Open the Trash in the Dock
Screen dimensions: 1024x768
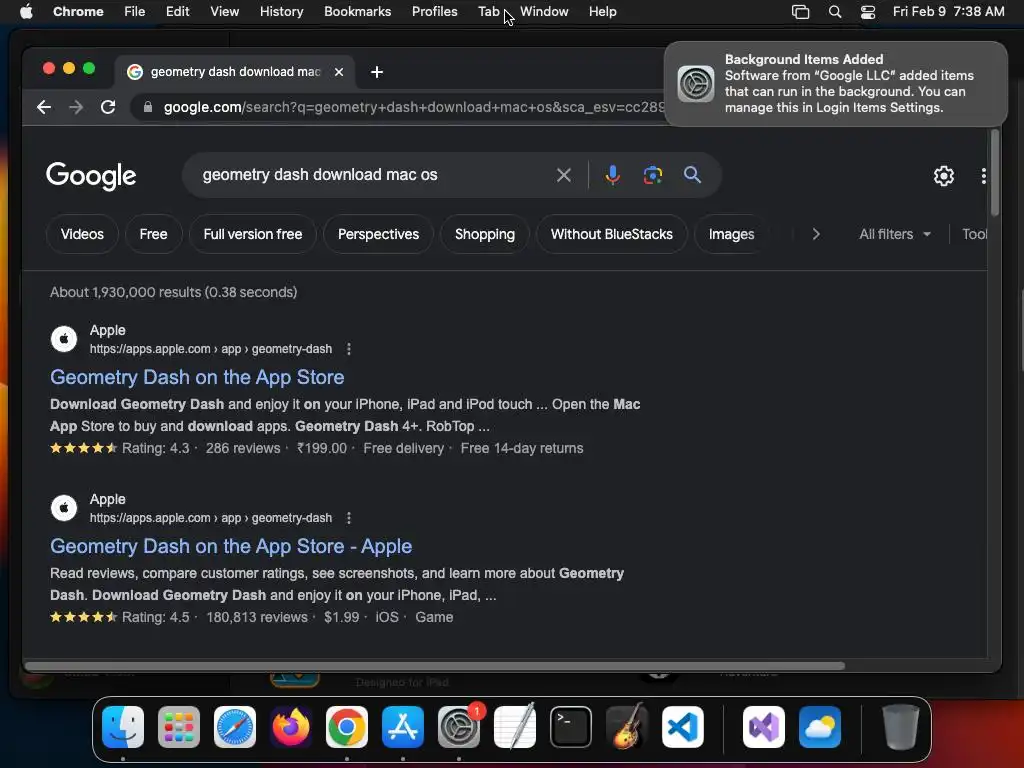pyautogui.click(x=901, y=727)
